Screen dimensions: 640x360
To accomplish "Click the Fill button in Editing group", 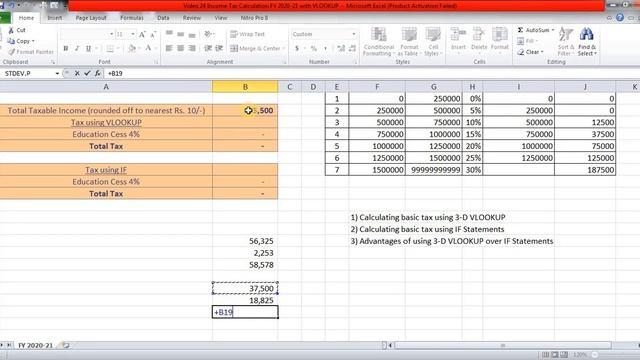I will [528, 41].
